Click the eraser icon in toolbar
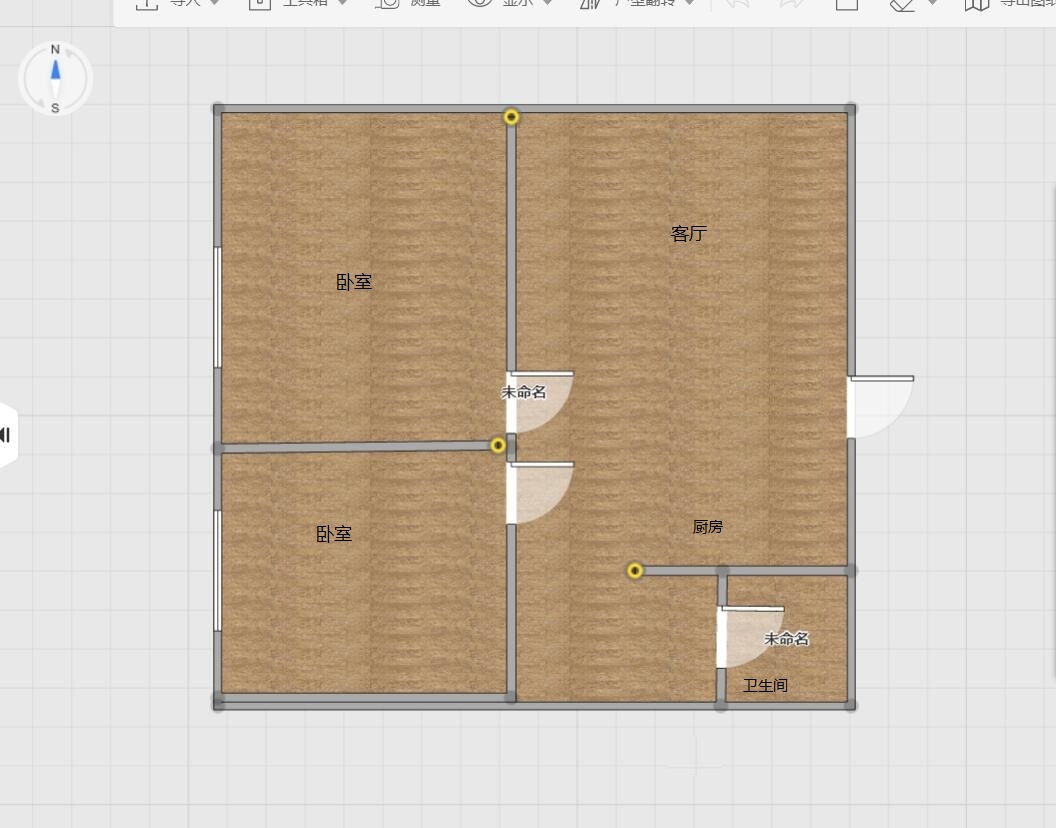Screen dimensions: 1056x828 [x=903, y=4]
